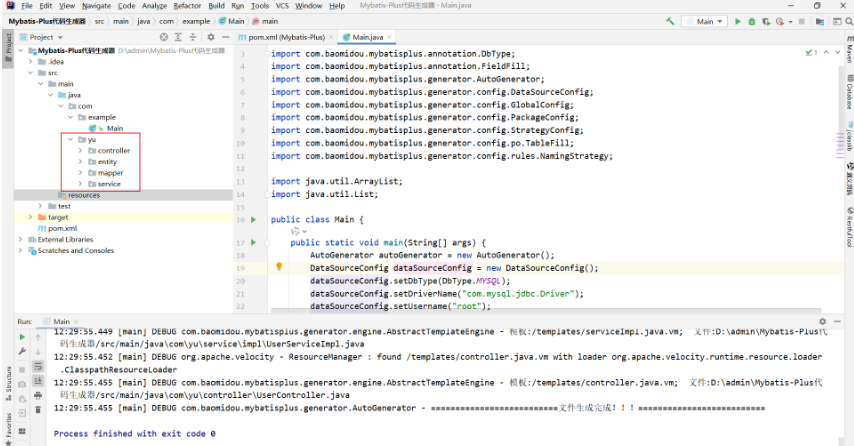Viewport: 854px width, 446px height.
Task: Open dropdown arrow beside profiler icon
Action: (x=790, y=22)
